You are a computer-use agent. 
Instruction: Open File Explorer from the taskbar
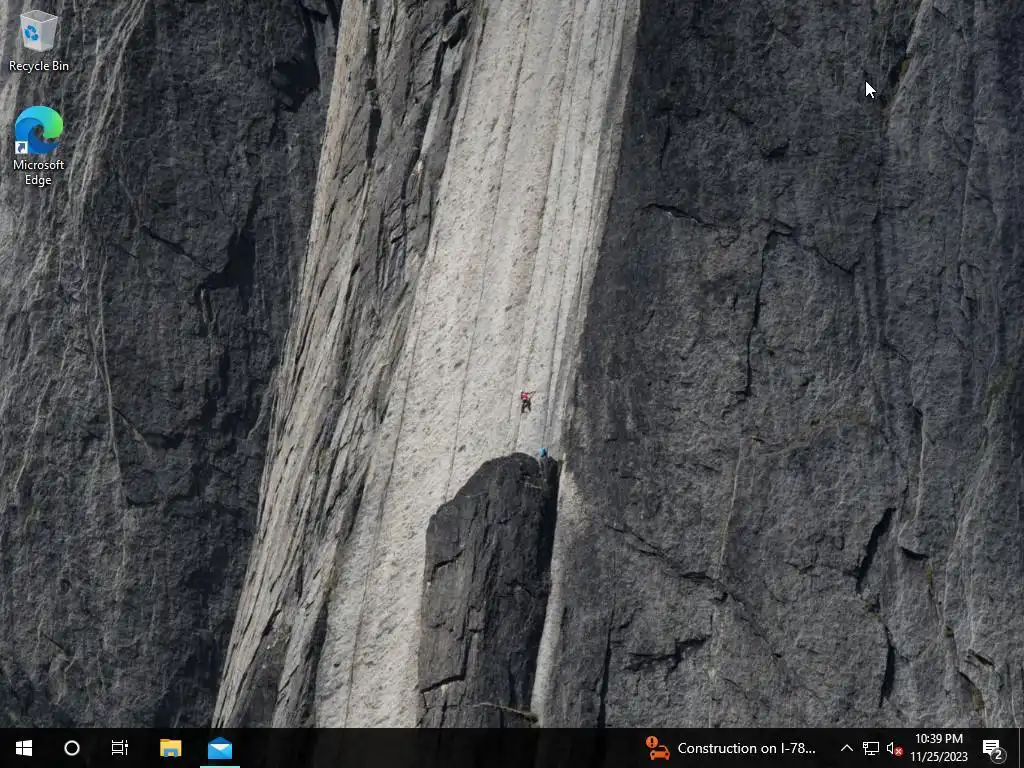pyautogui.click(x=170, y=748)
